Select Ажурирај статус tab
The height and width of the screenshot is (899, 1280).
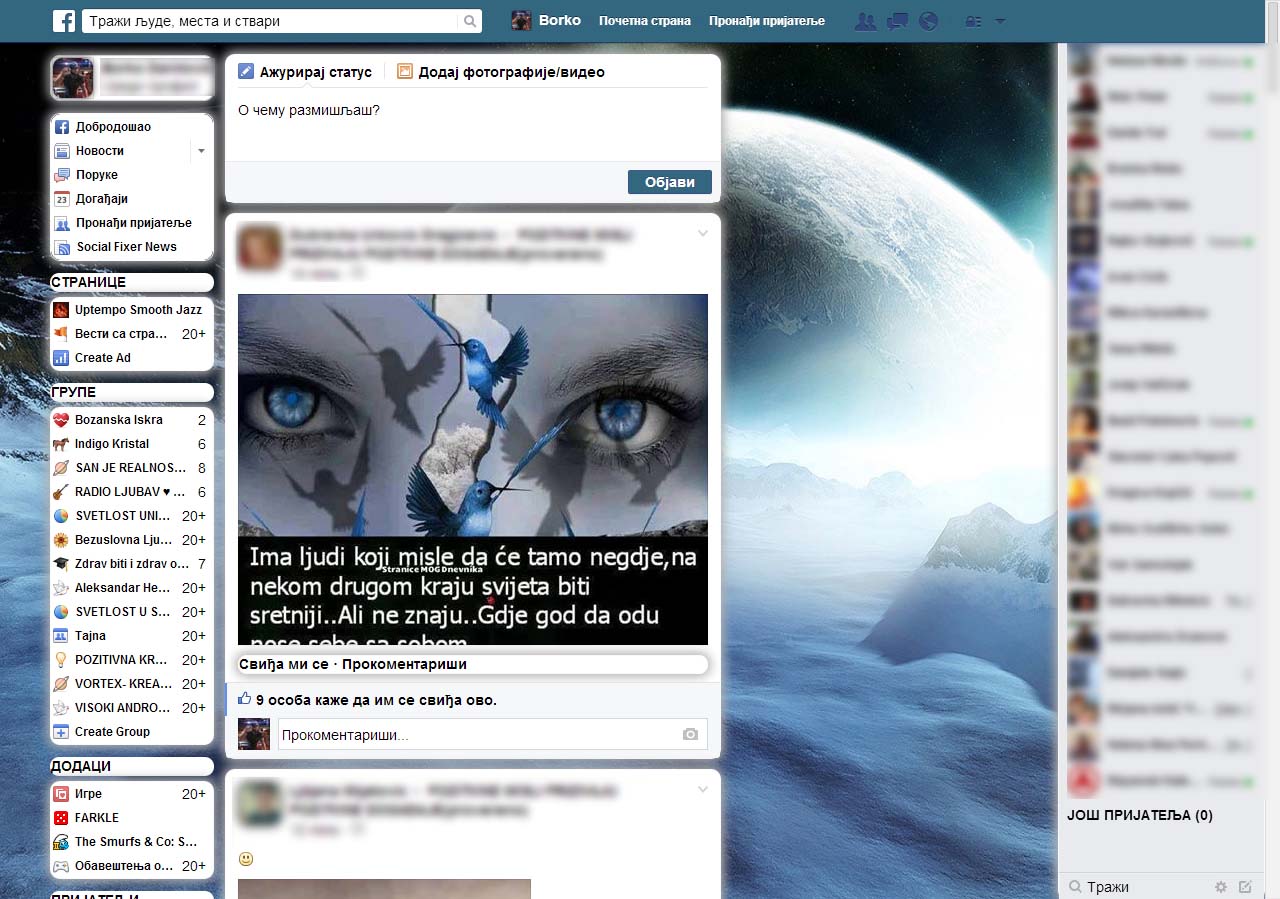pyautogui.click(x=305, y=72)
